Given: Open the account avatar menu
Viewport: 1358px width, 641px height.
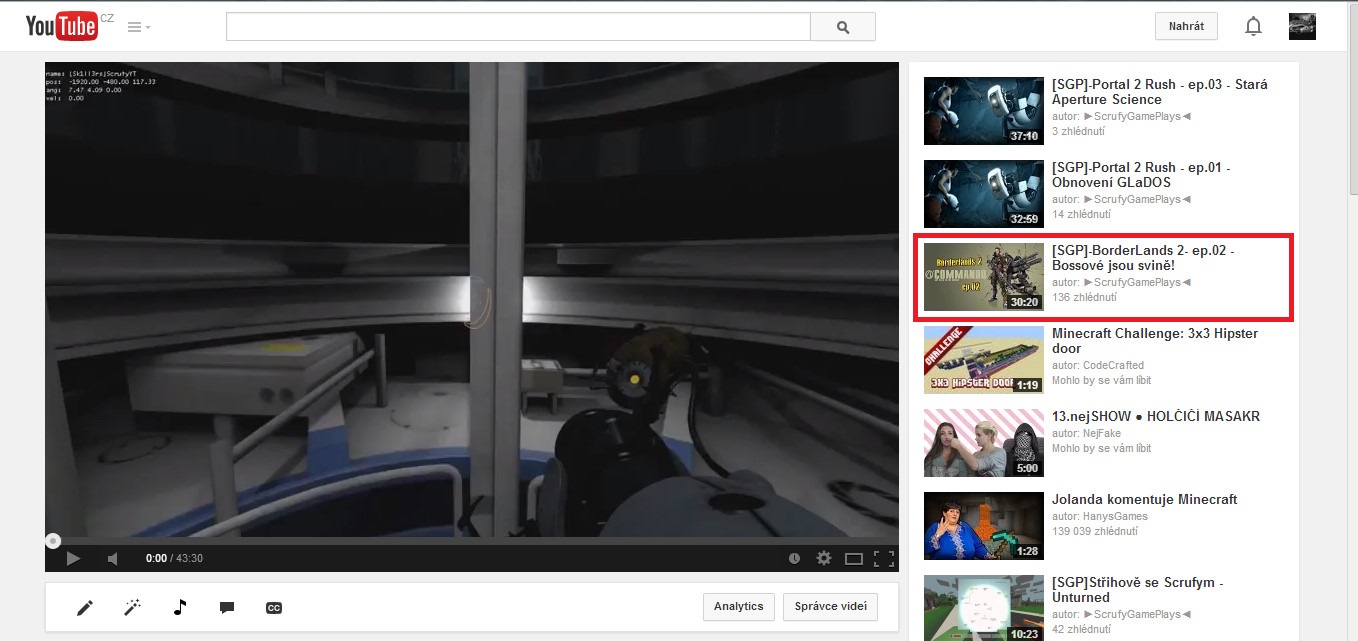Looking at the screenshot, I should [x=1302, y=26].
